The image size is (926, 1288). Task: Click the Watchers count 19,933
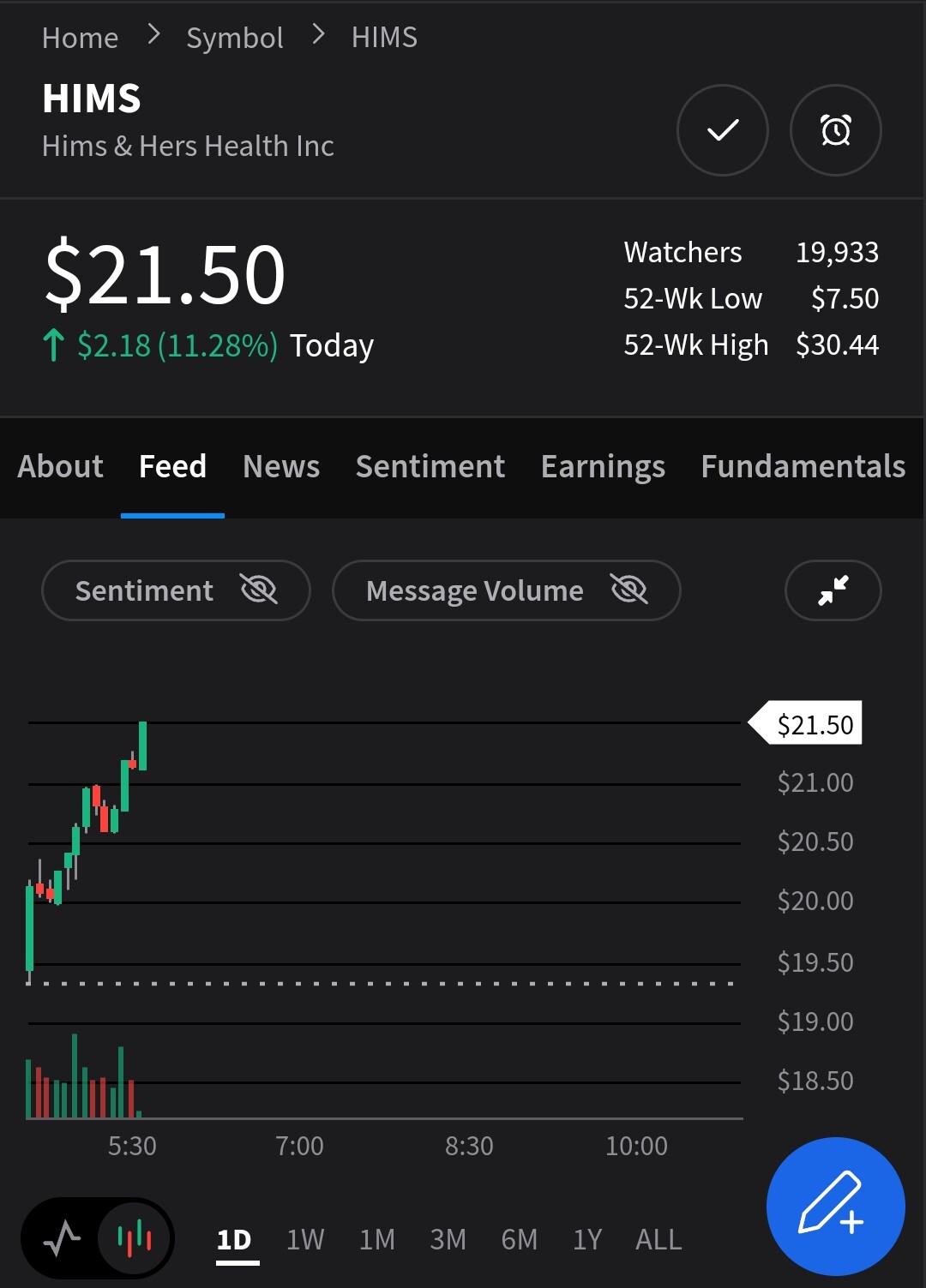837,253
